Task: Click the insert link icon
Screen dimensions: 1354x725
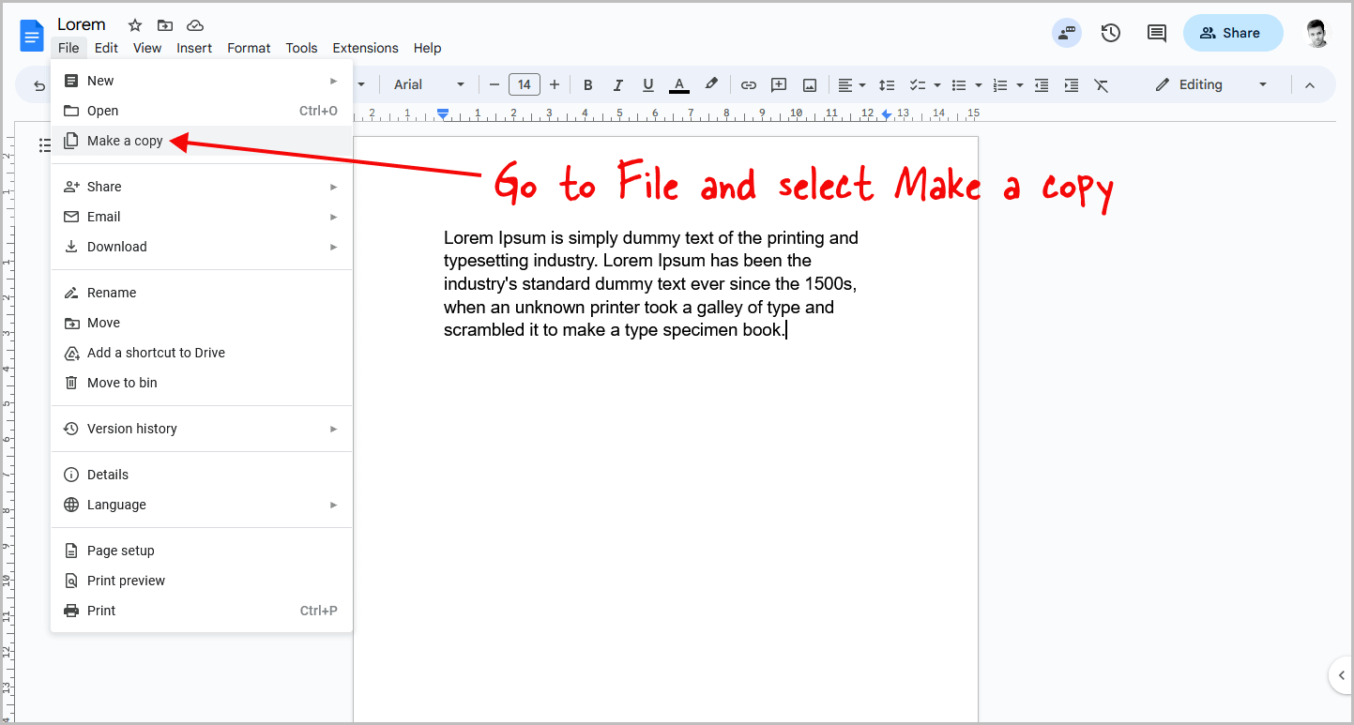Action: pos(748,85)
